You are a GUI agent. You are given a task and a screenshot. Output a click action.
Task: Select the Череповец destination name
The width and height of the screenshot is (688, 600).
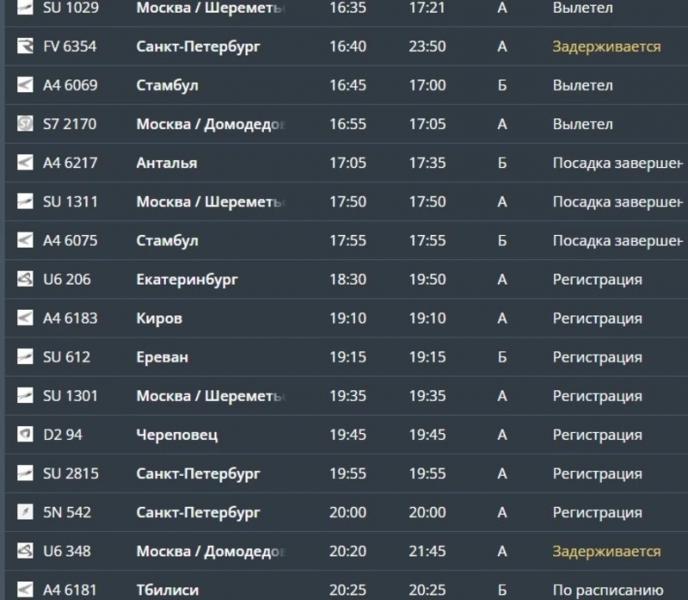(177, 435)
